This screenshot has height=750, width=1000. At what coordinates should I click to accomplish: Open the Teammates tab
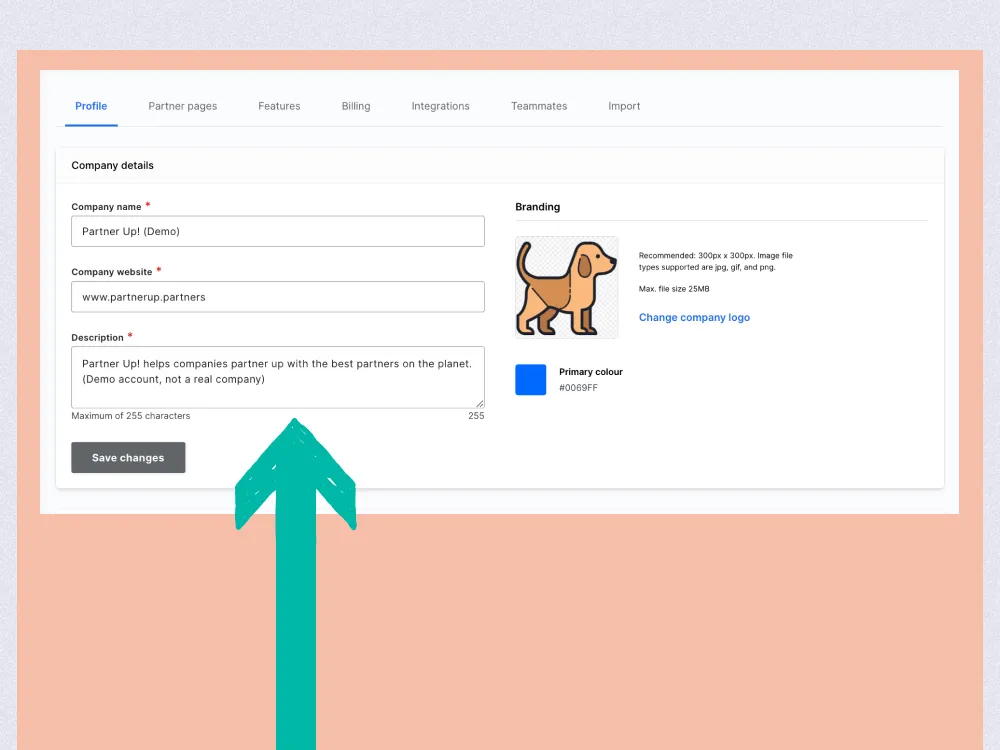click(x=539, y=106)
